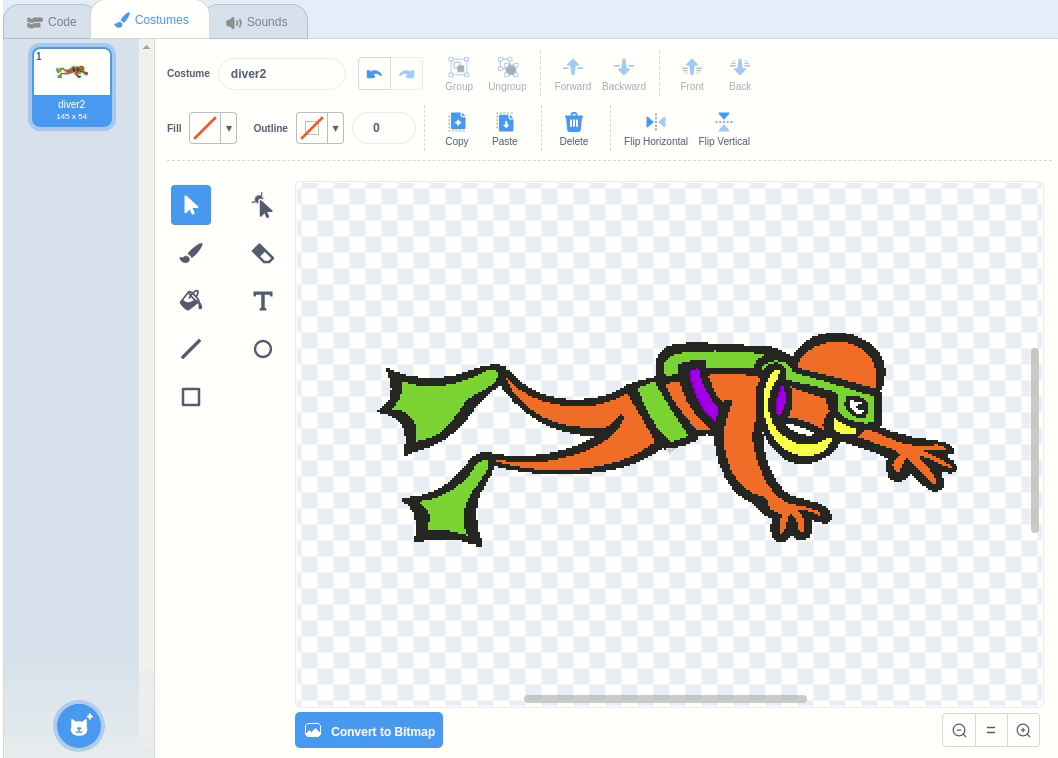Viewport: 1058px width, 758px height.
Task: Open the choose-a-costume cat button
Action: click(x=79, y=726)
